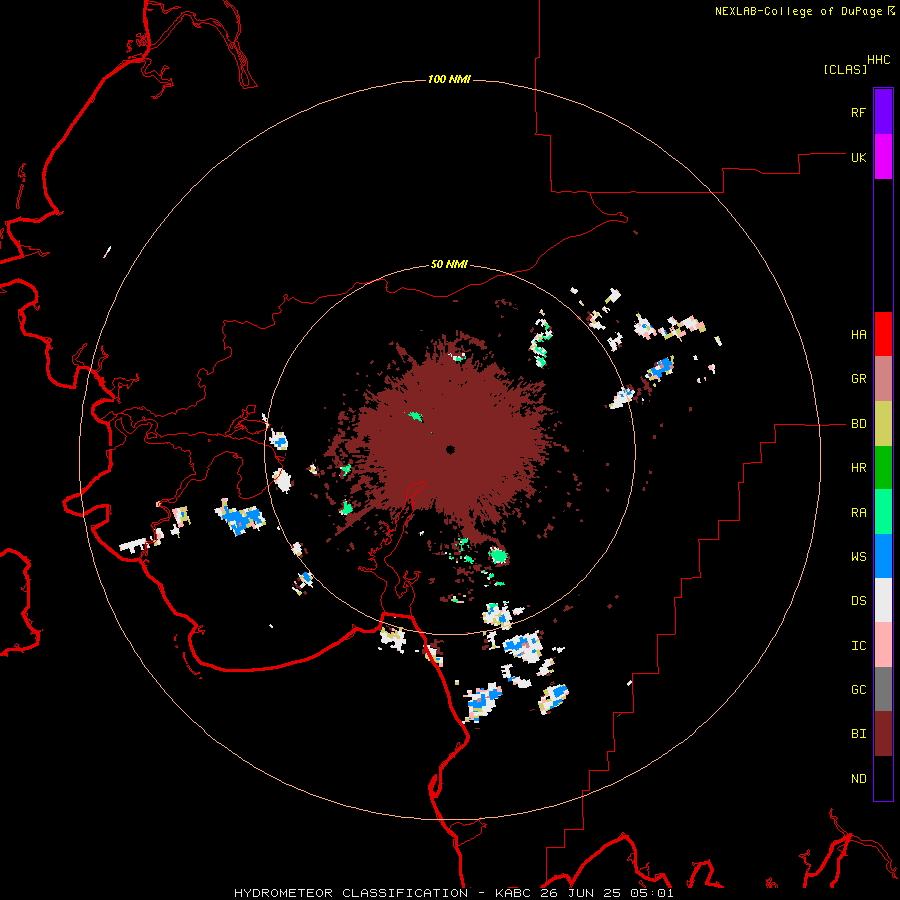Click the RF purple legend swatch

click(883, 112)
